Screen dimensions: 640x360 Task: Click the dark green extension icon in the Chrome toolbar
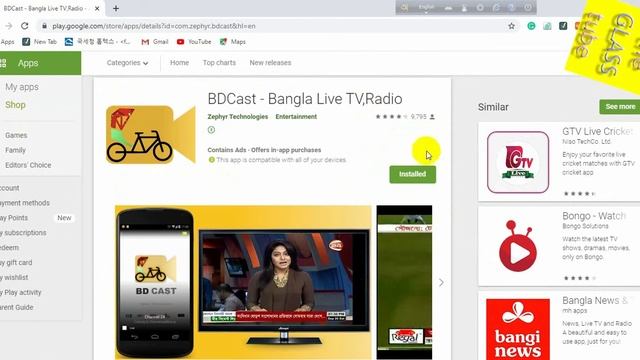(563, 26)
